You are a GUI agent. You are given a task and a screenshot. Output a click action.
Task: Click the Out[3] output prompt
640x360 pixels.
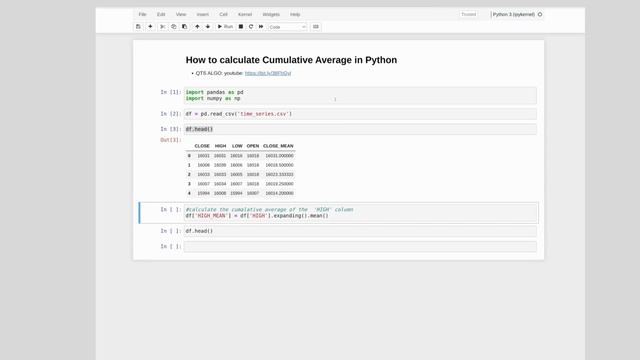(171, 140)
